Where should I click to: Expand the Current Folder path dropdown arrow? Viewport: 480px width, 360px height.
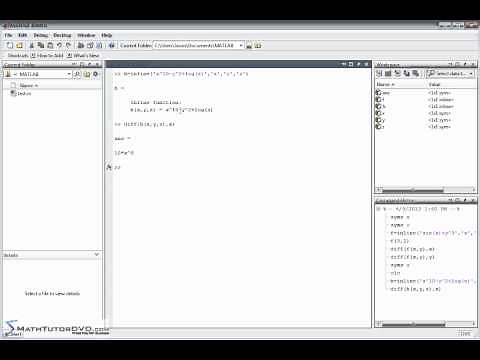pos(241,45)
